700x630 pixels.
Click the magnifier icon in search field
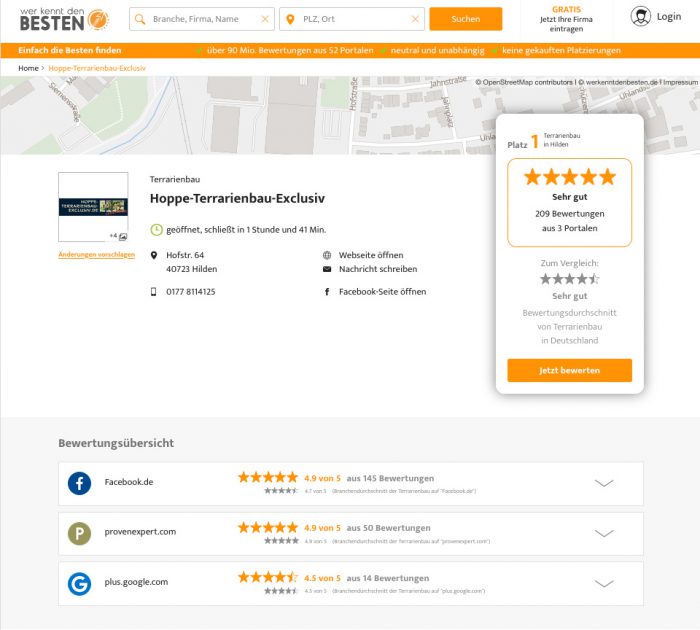click(140, 19)
